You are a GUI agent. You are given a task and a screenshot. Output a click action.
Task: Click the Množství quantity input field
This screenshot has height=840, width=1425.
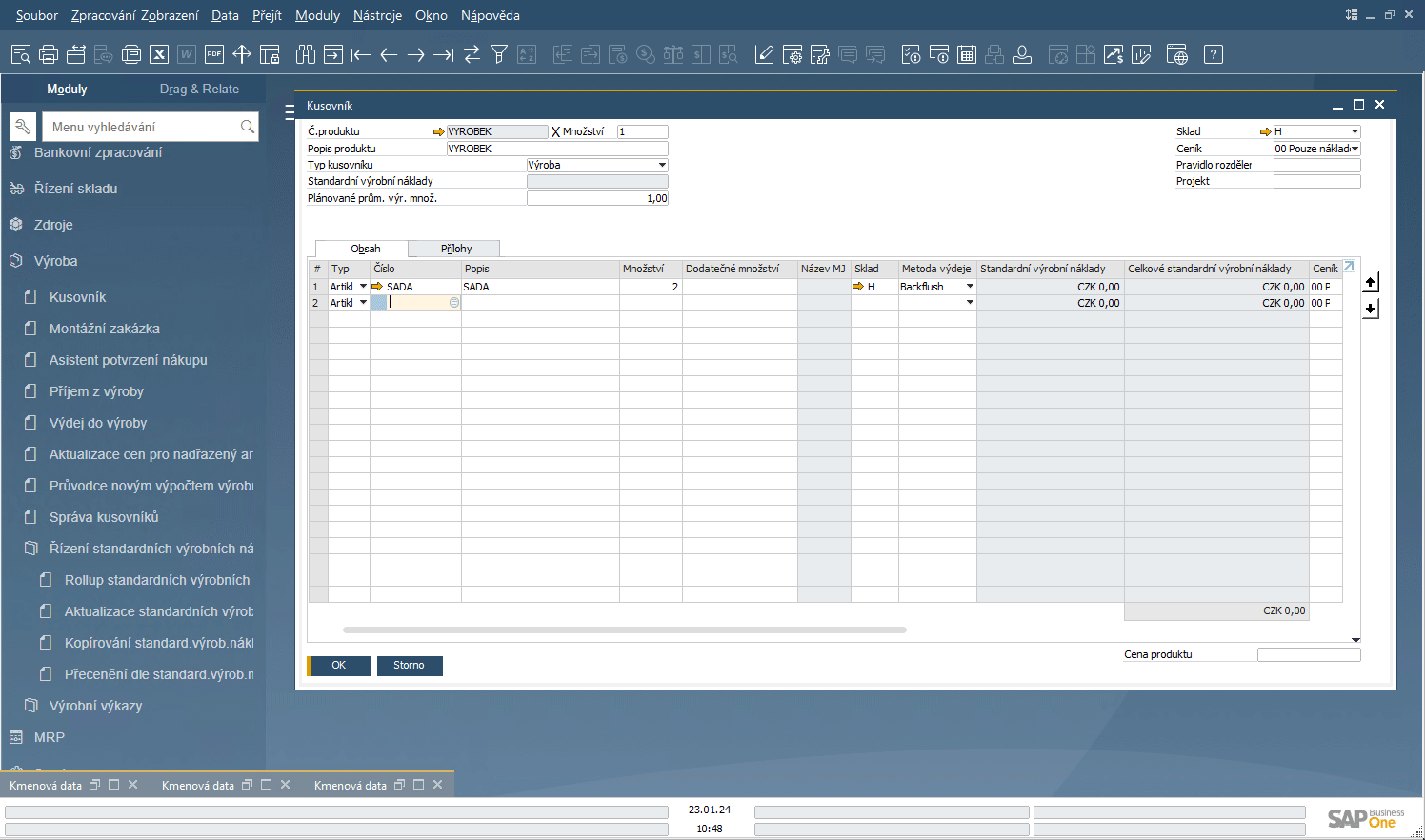642,131
